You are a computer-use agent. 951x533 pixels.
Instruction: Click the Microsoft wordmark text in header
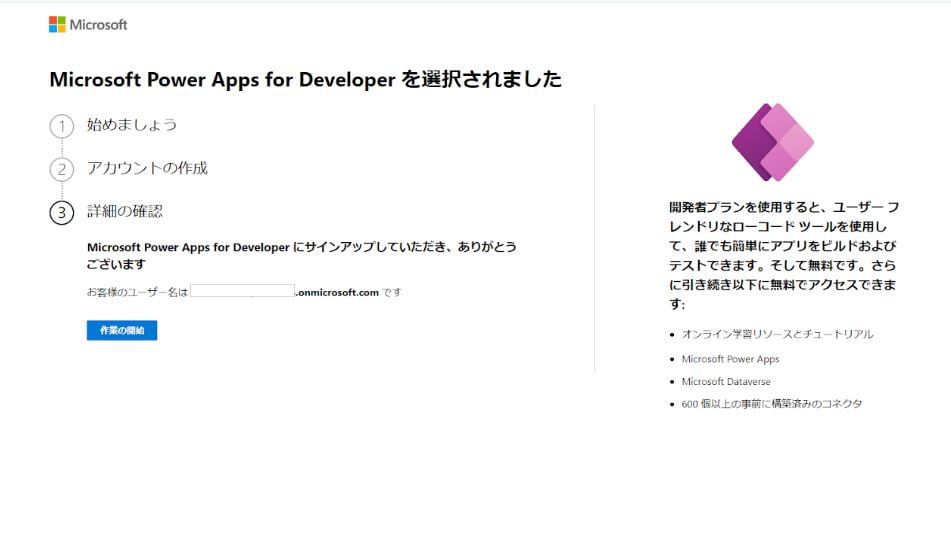[x=99, y=24]
